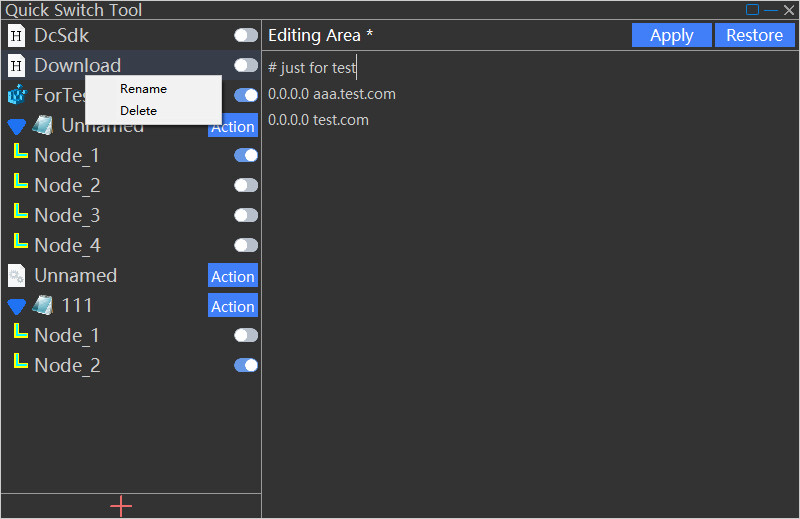Select the Node_3 tree item label
800x519 pixels.
coord(67,216)
